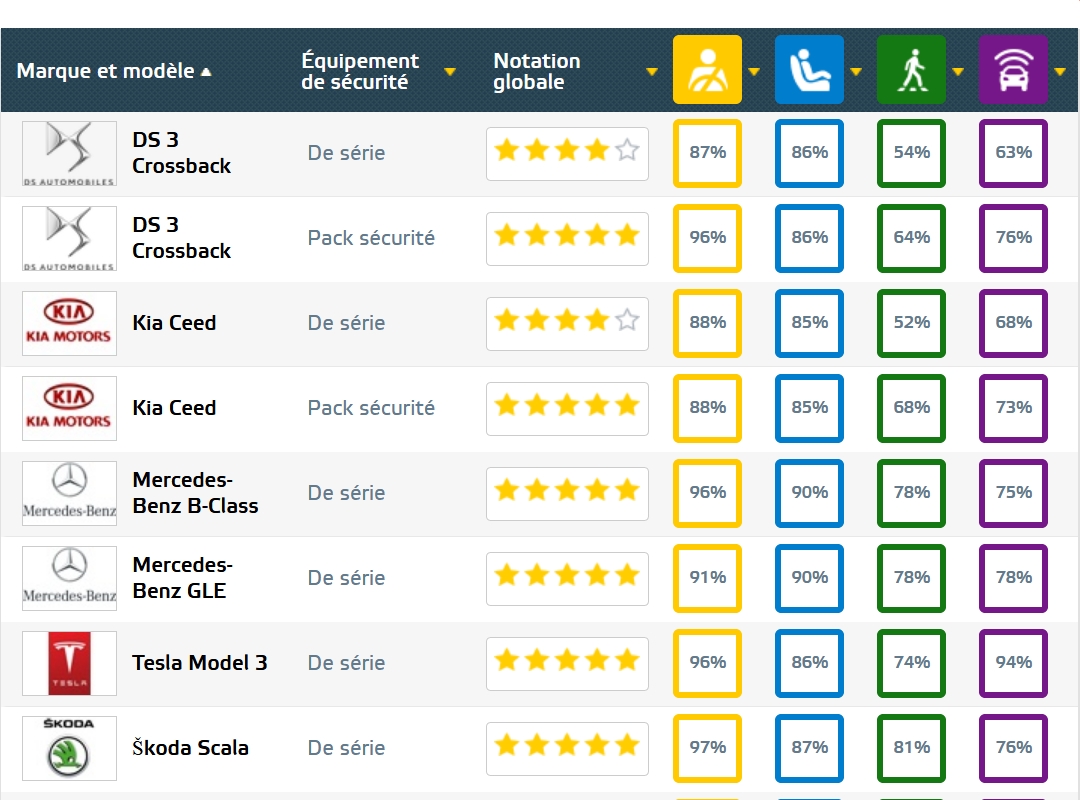The image size is (1080, 800).
Task: Click the Kia Motors logo in the first Kia row
Action: click(x=70, y=323)
